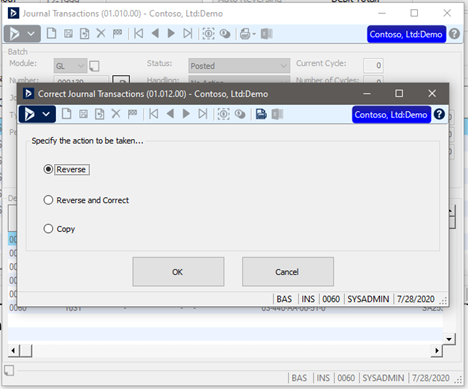Click the Current Cycle field
This screenshot has width=468, height=389.
tap(373, 65)
